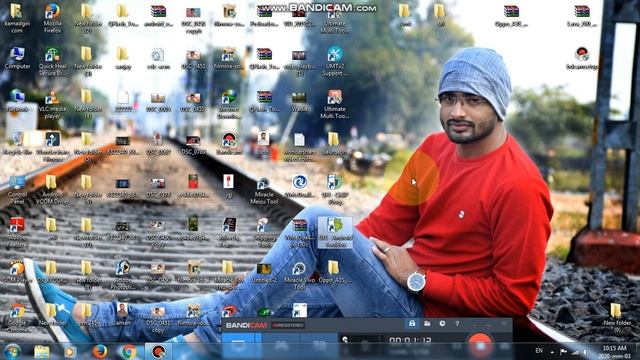Screen dimensions: 640x360
Task: Open the Google Chrome desktop shortcut
Action: tap(17, 318)
